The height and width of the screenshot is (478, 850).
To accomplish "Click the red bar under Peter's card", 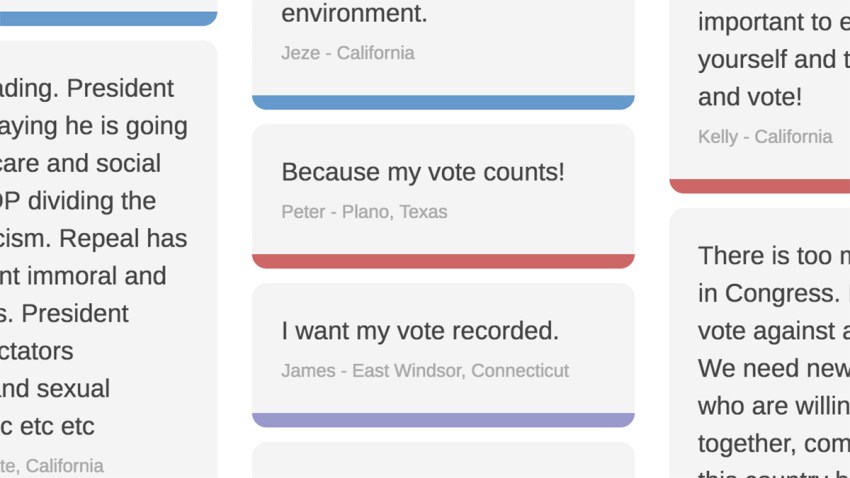I will (443, 261).
